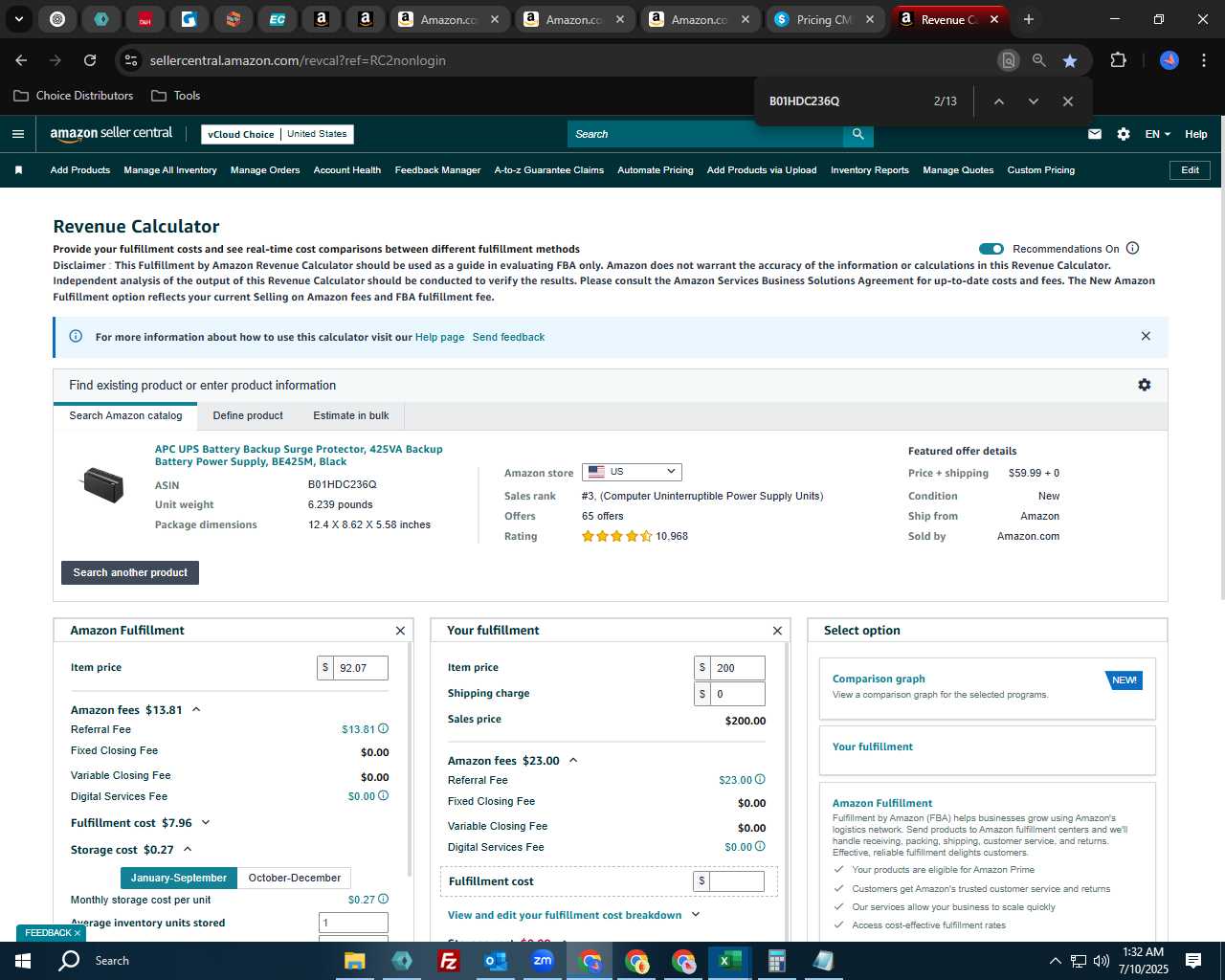Click Average inventory units stored field
The height and width of the screenshot is (980, 1225).
point(353,923)
